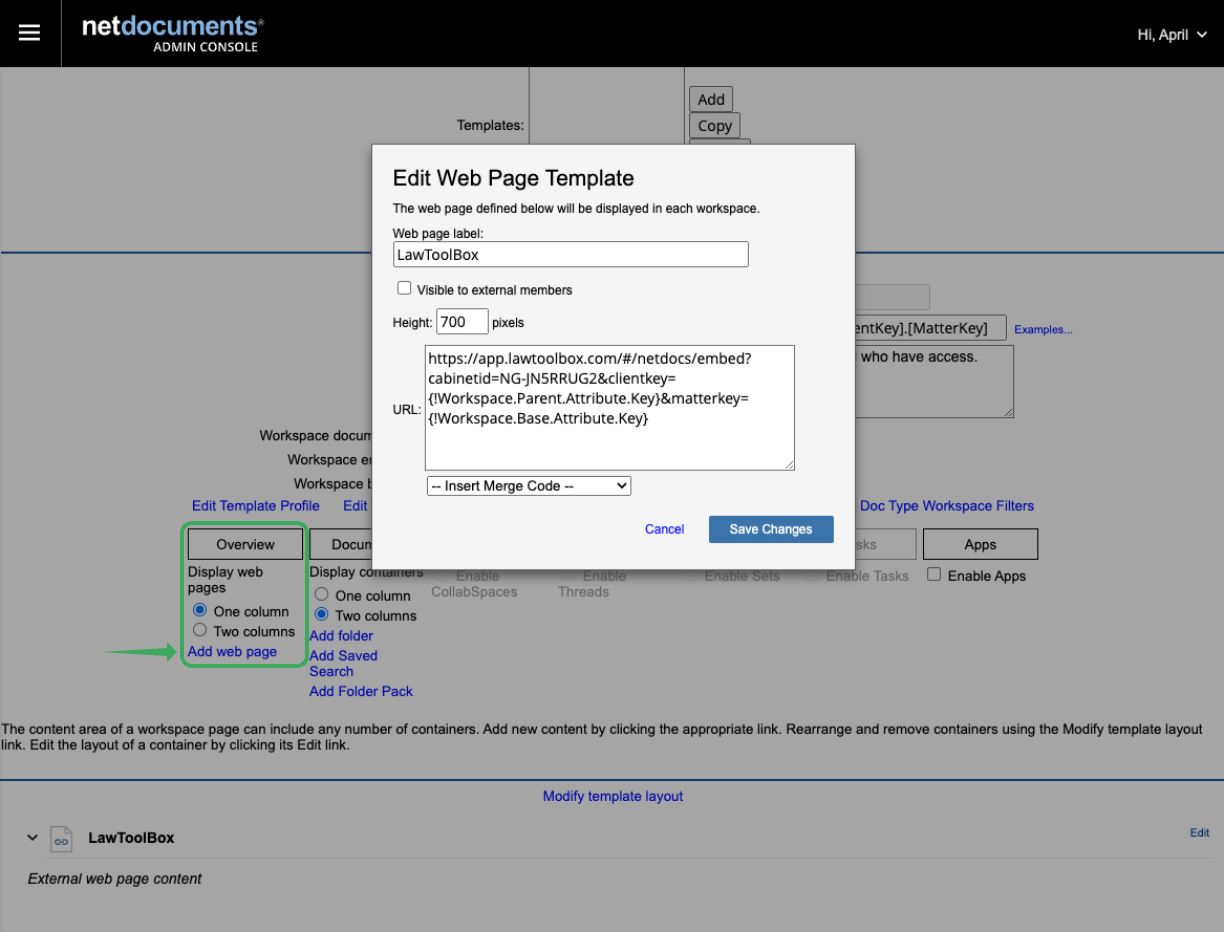Select Two columns for display containers
This screenshot has width=1224, height=932.
(322, 614)
